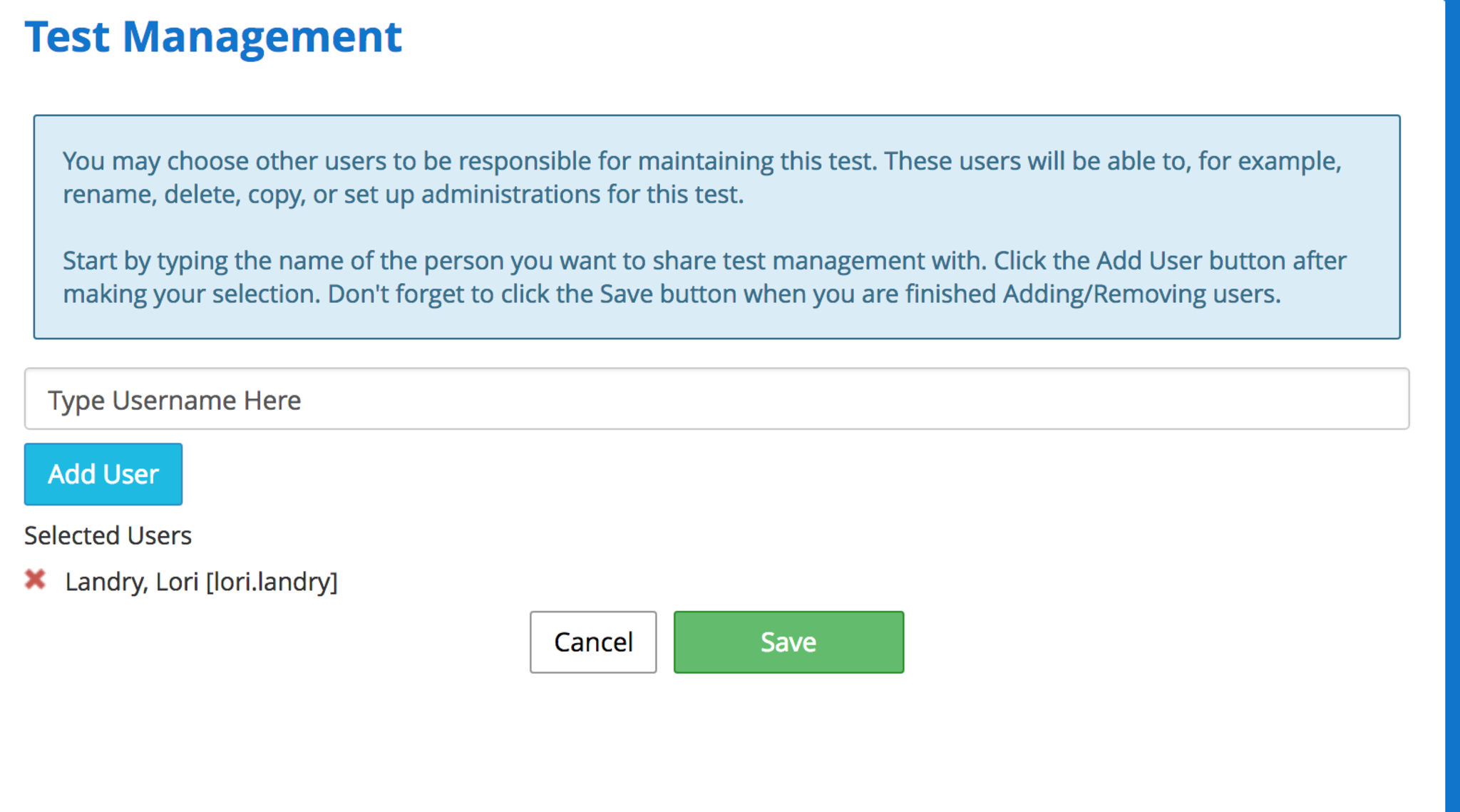Screen dimensions: 1460x812
Task: Add the typed username to selected users
Action: (103, 474)
